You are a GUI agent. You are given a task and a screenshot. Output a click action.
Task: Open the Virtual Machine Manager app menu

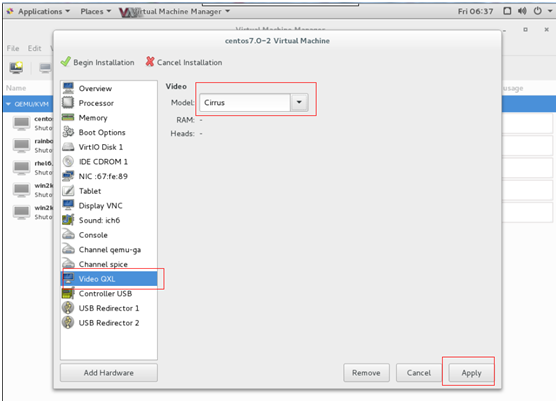tap(176, 12)
